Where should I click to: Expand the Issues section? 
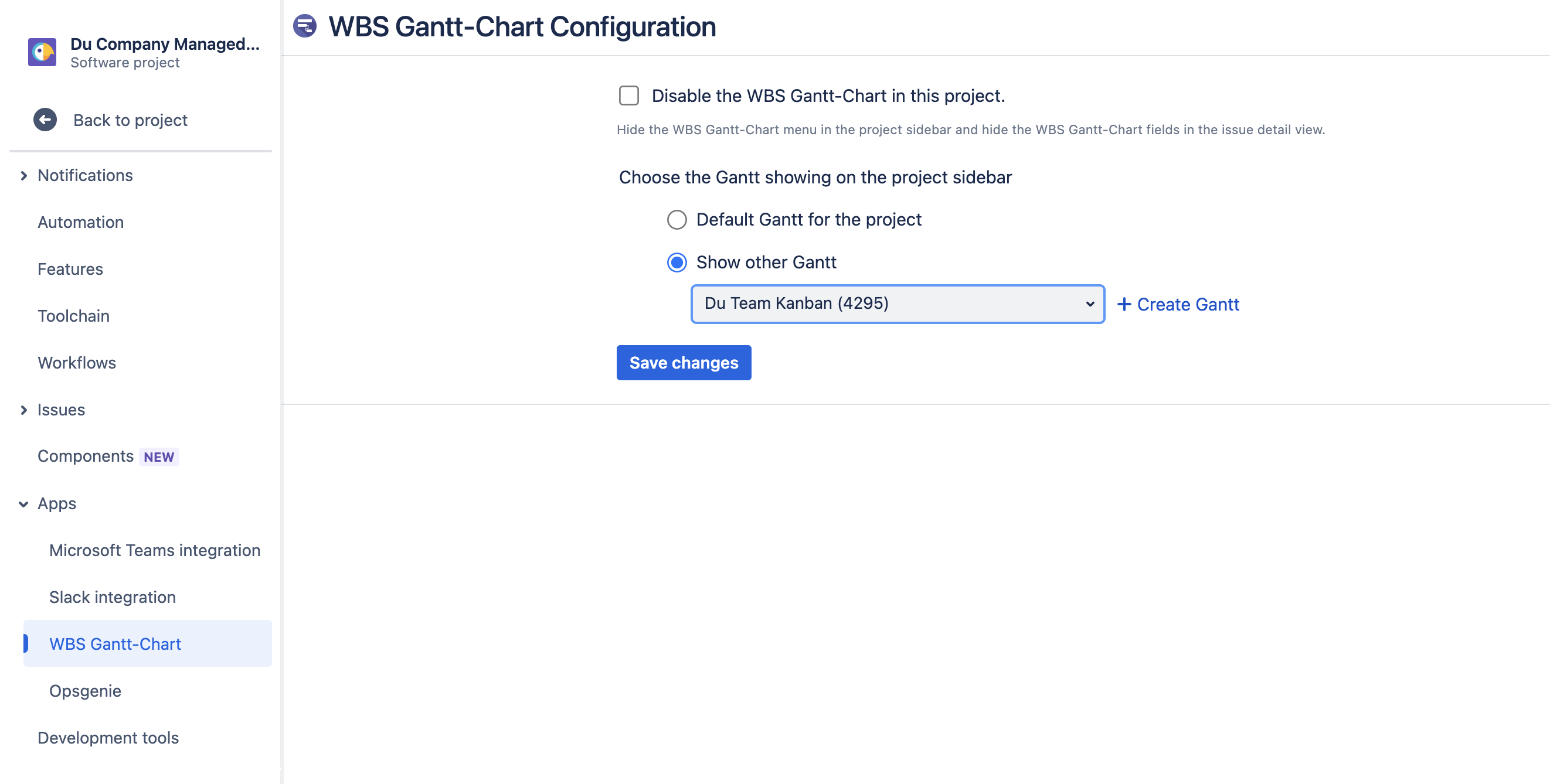pos(61,410)
